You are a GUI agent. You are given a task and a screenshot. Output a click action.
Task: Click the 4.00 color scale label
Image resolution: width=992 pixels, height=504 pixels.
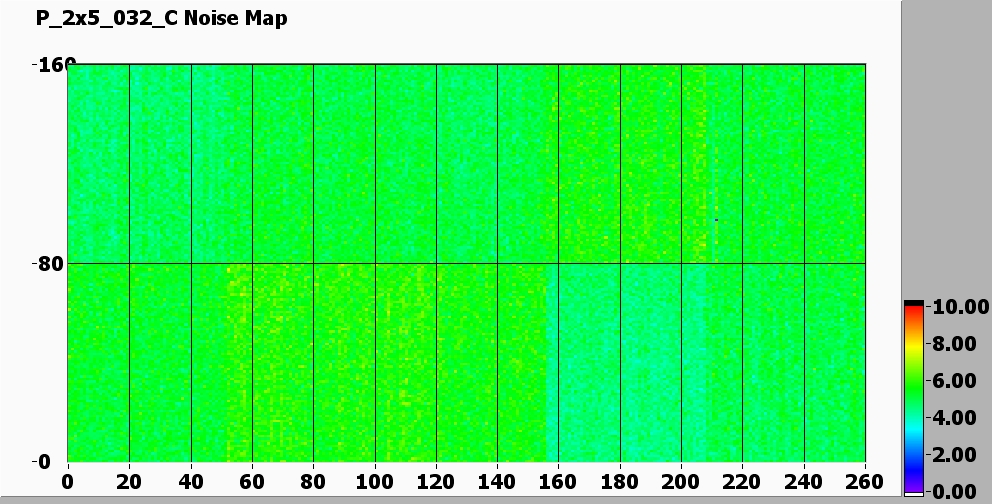tap(954, 418)
